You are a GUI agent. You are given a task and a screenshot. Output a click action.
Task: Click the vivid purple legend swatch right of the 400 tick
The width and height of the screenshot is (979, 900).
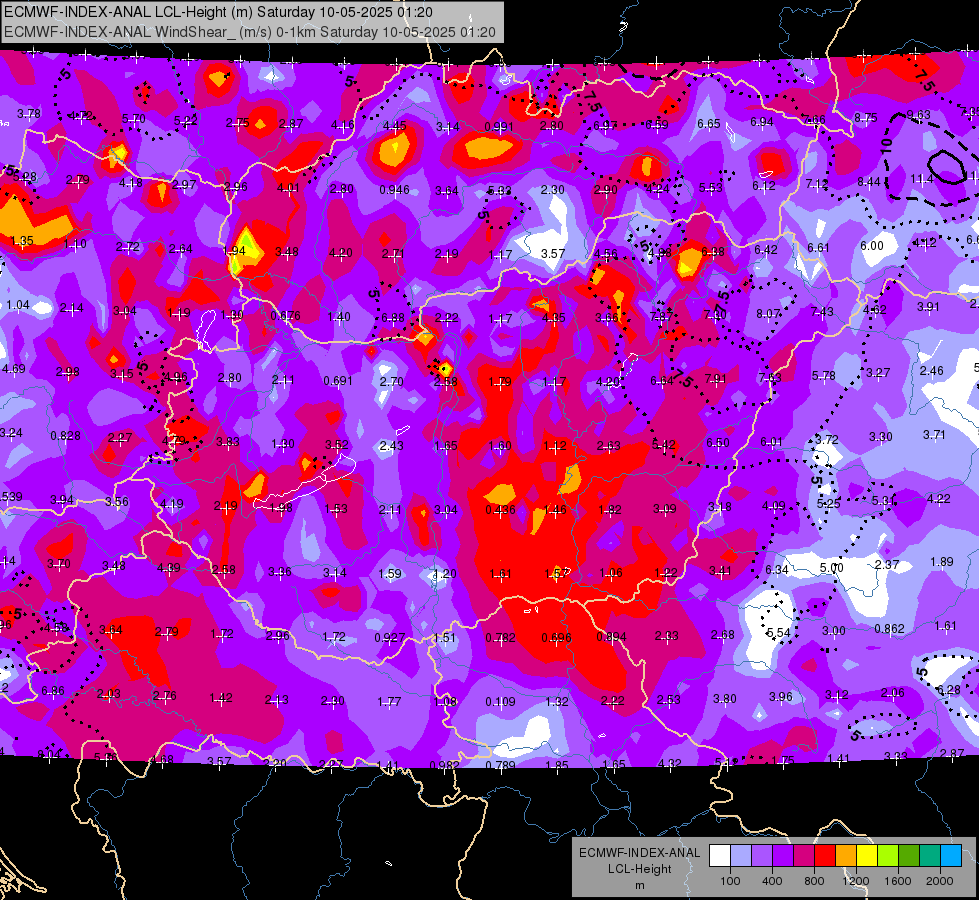click(783, 856)
